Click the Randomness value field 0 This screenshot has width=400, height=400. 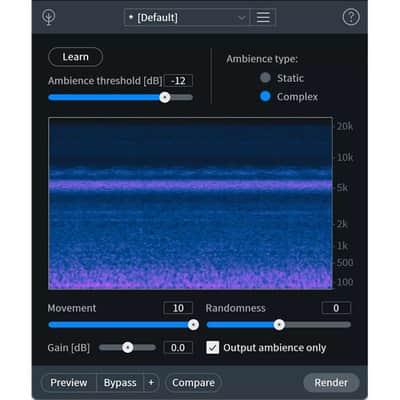pyautogui.click(x=336, y=308)
